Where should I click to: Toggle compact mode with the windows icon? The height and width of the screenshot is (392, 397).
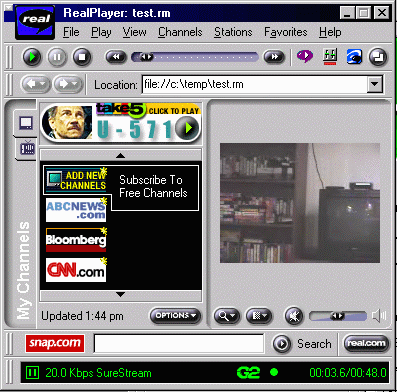point(378,57)
